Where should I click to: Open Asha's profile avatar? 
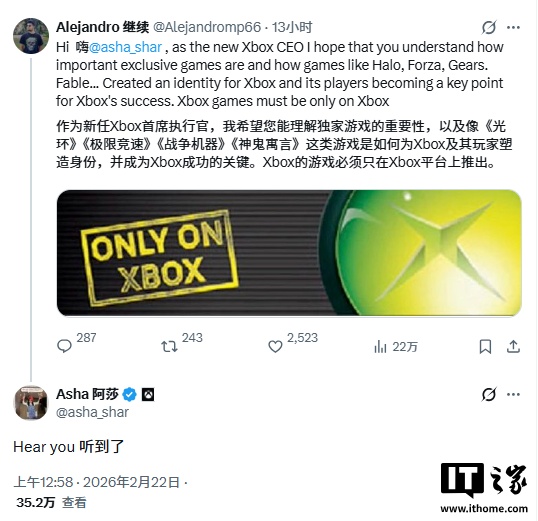click(x=31, y=403)
